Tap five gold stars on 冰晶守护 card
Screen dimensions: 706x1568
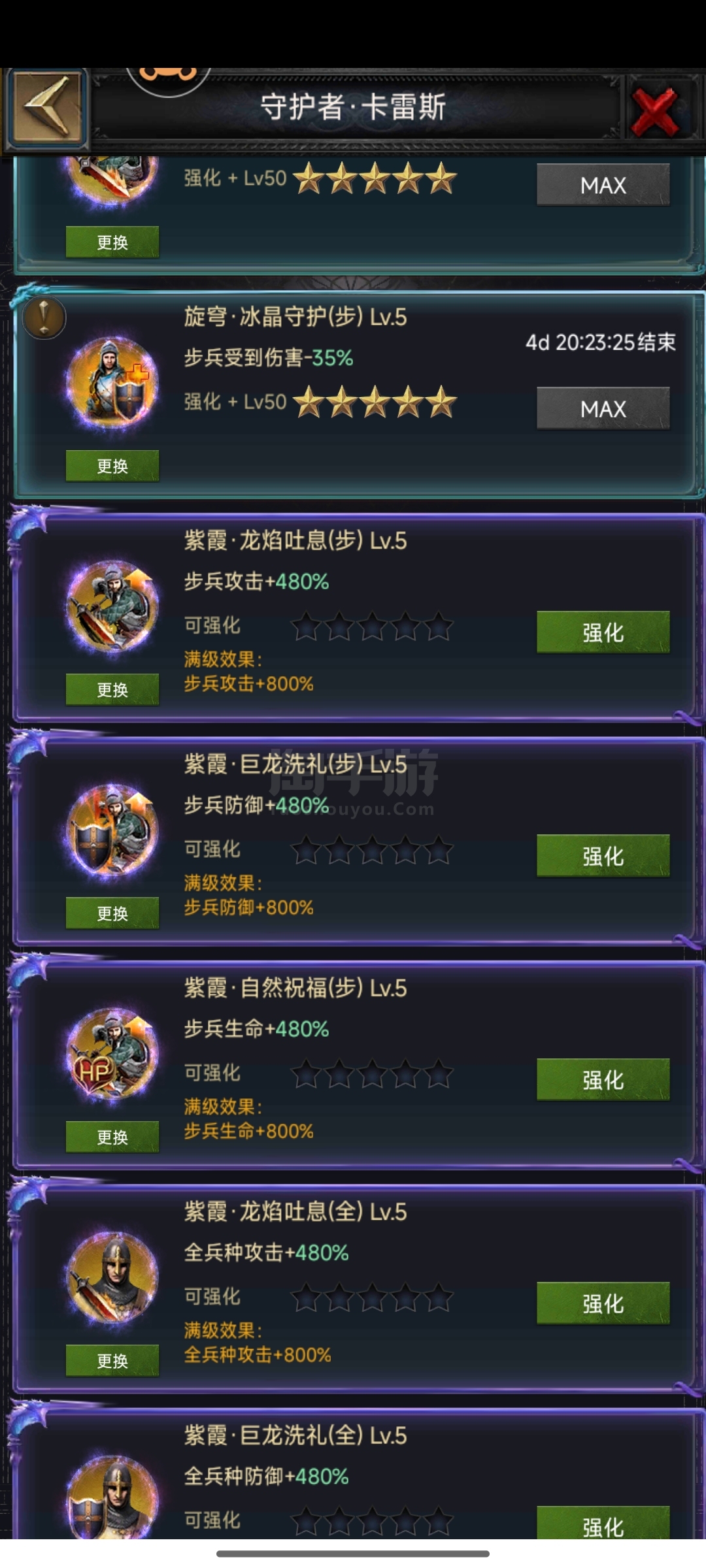coord(375,401)
